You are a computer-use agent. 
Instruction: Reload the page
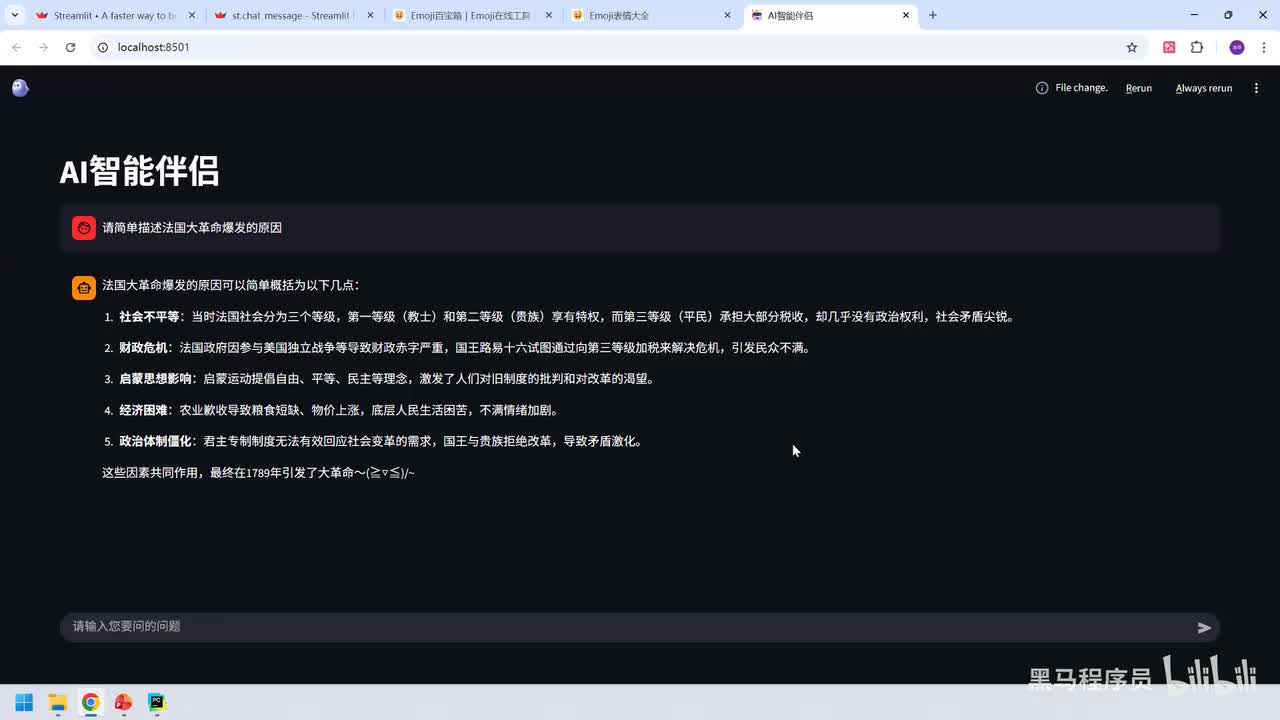(70, 47)
